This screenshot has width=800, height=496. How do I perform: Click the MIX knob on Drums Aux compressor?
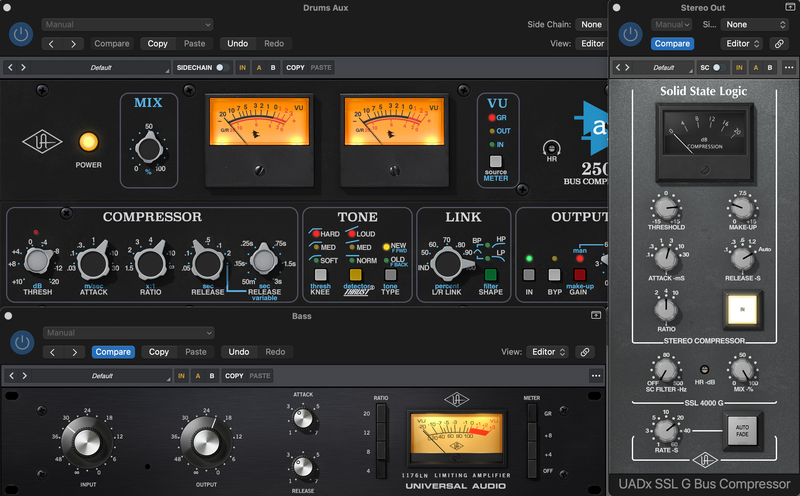149,150
